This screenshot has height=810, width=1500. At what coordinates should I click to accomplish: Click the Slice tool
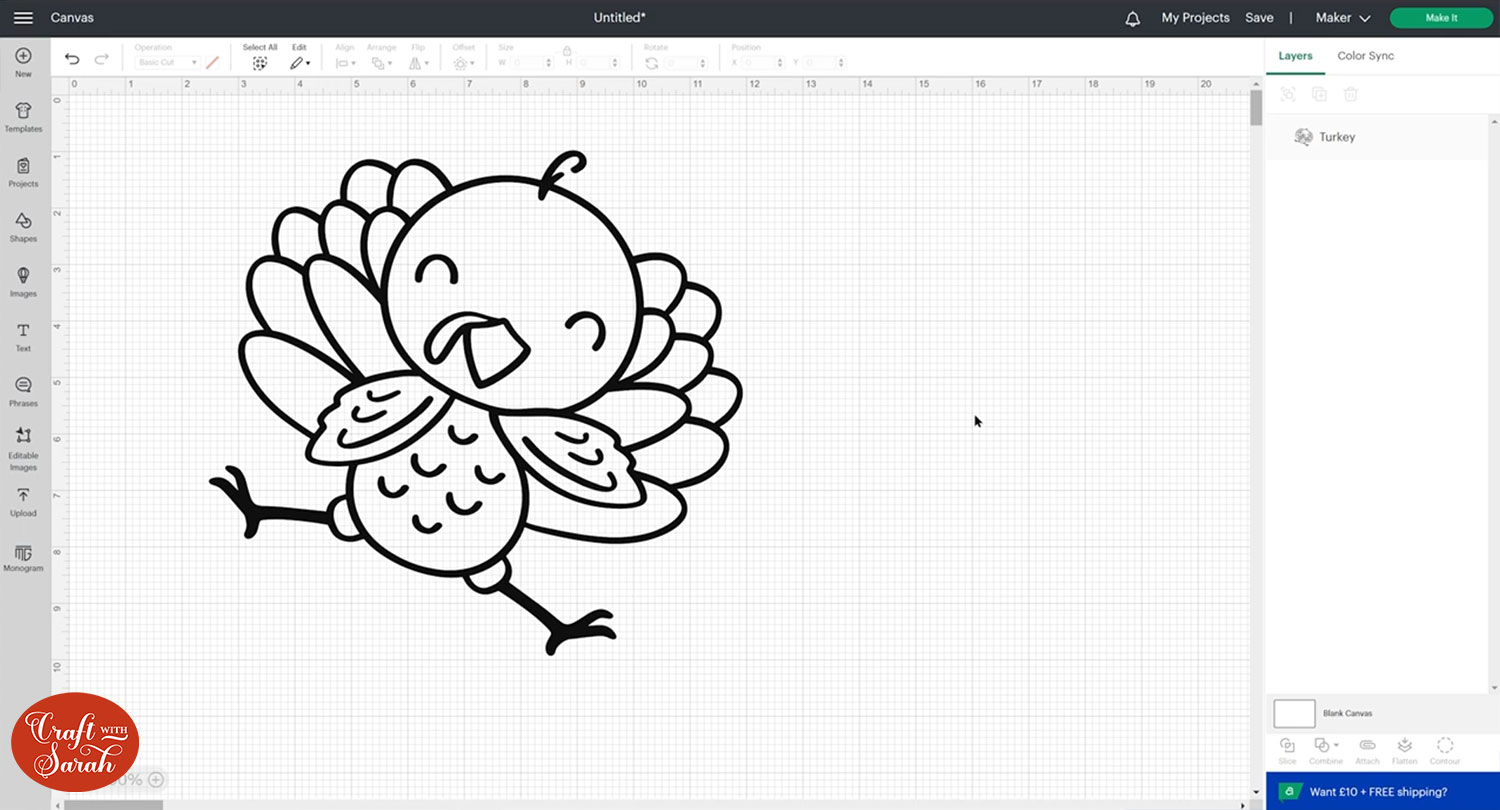click(x=1287, y=751)
